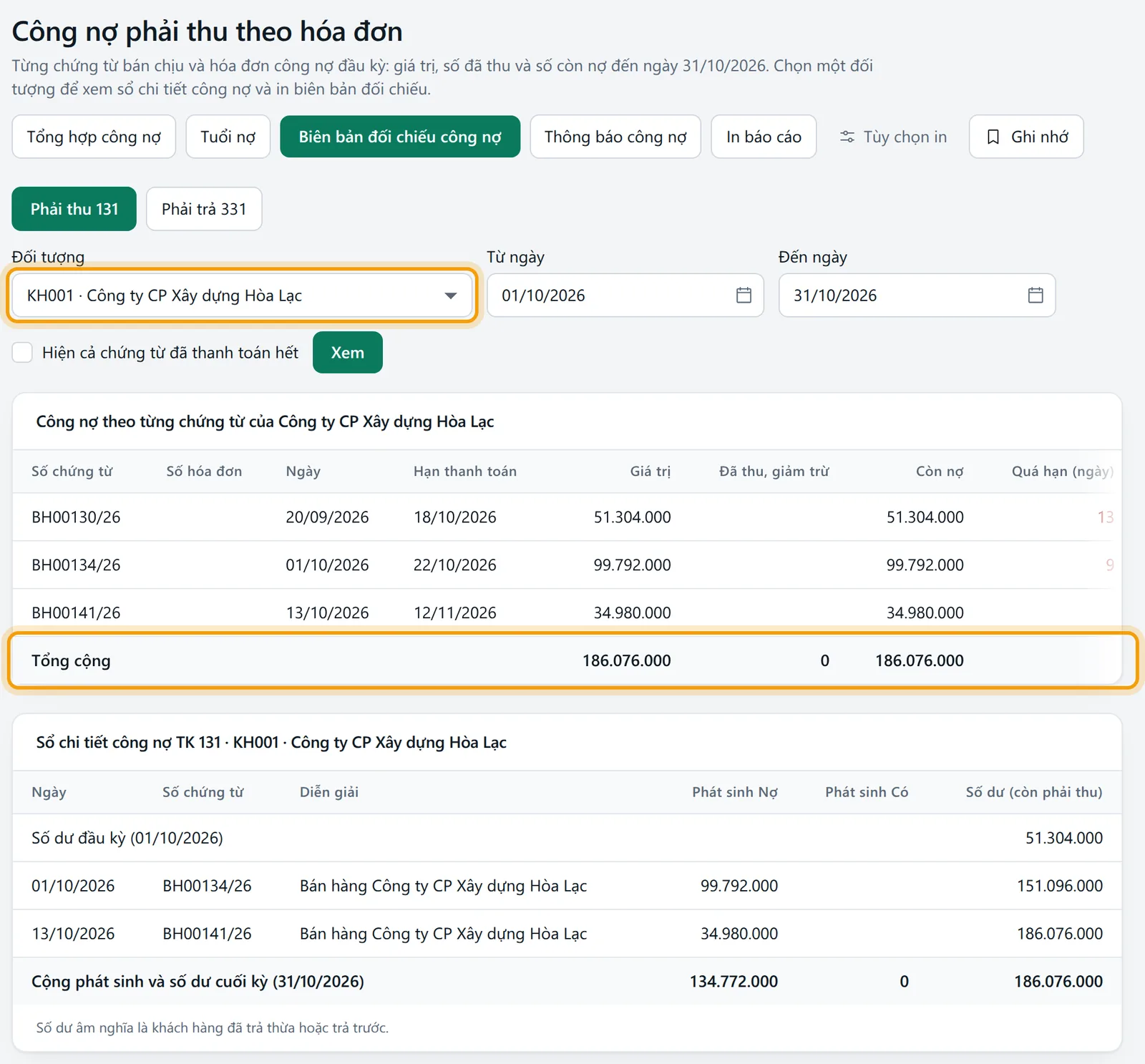Open the calendar icon in Từ ngày field
This screenshot has width=1145, height=1064.
click(x=744, y=295)
